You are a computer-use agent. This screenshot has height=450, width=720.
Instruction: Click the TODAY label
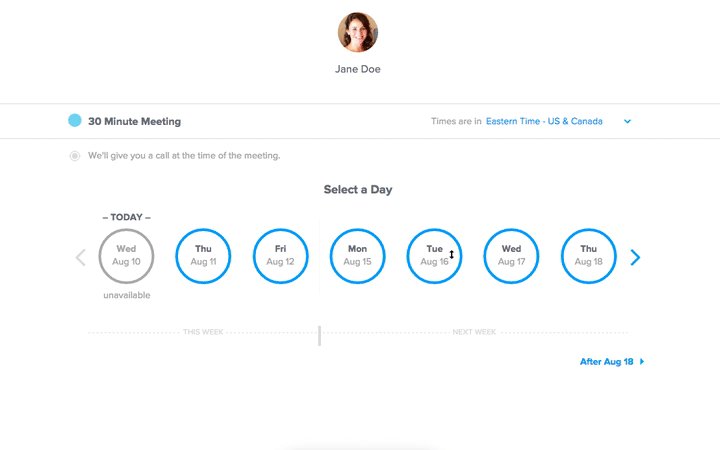click(x=127, y=217)
